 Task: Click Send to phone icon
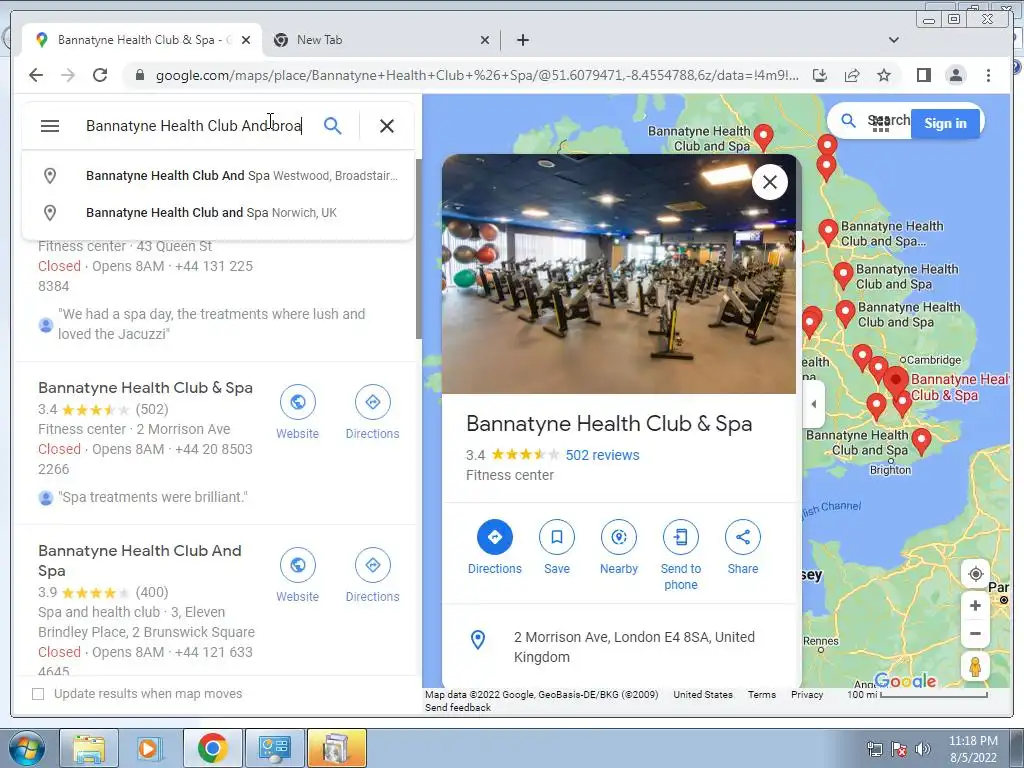click(x=680, y=537)
